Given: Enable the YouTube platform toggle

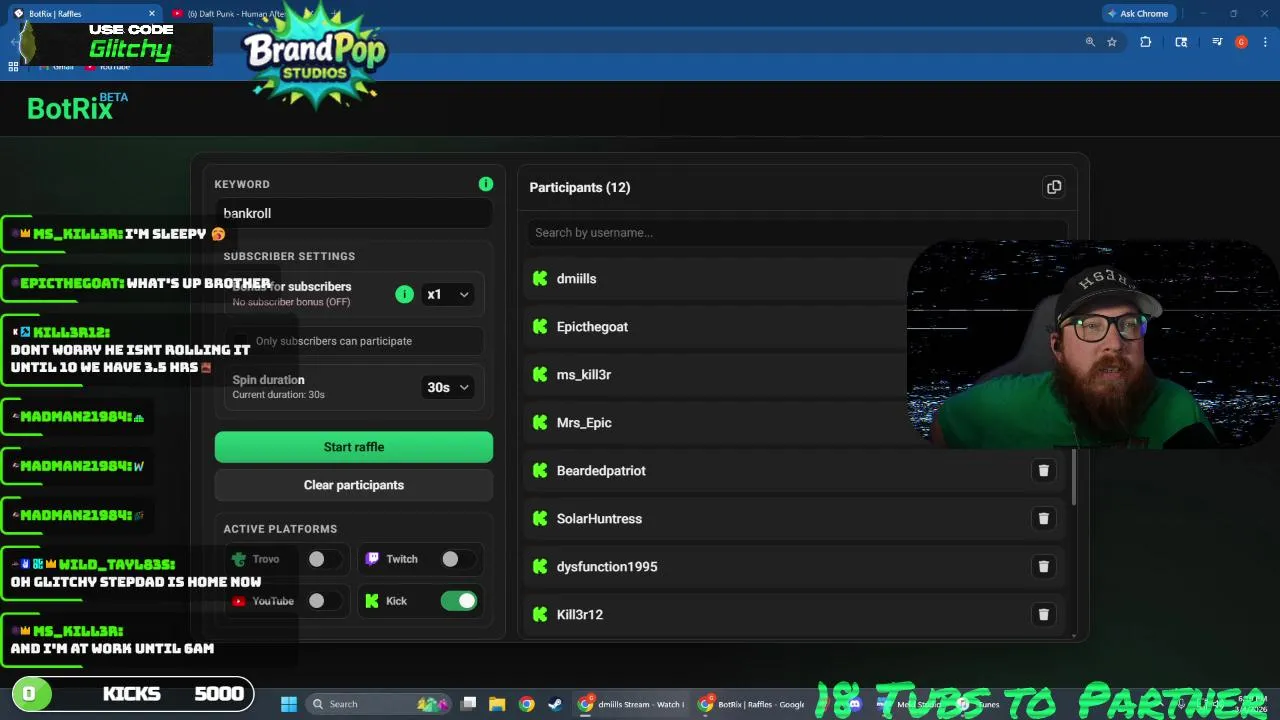Looking at the screenshot, I should coord(324,601).
